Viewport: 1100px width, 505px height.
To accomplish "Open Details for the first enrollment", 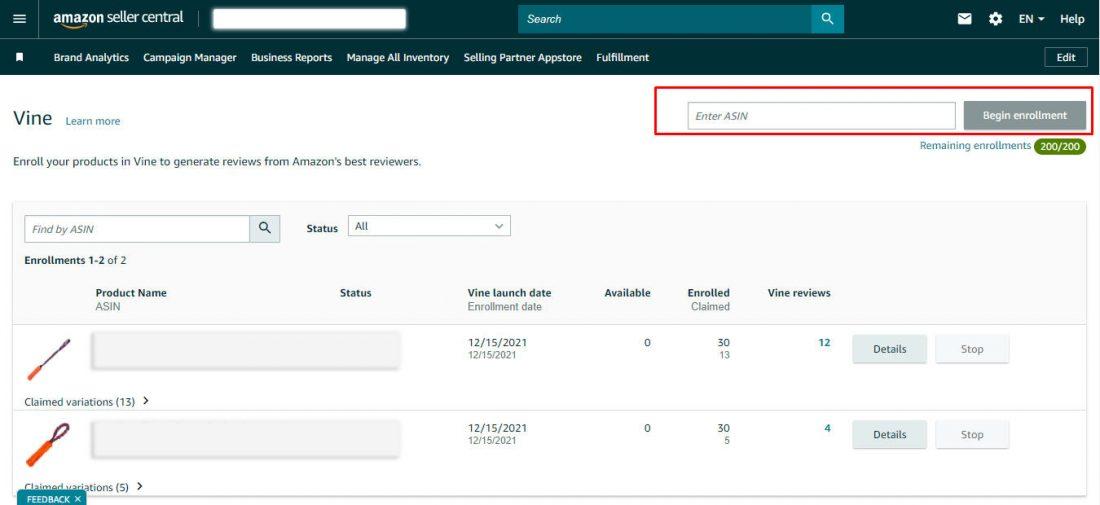I will [x=889, y=349].
